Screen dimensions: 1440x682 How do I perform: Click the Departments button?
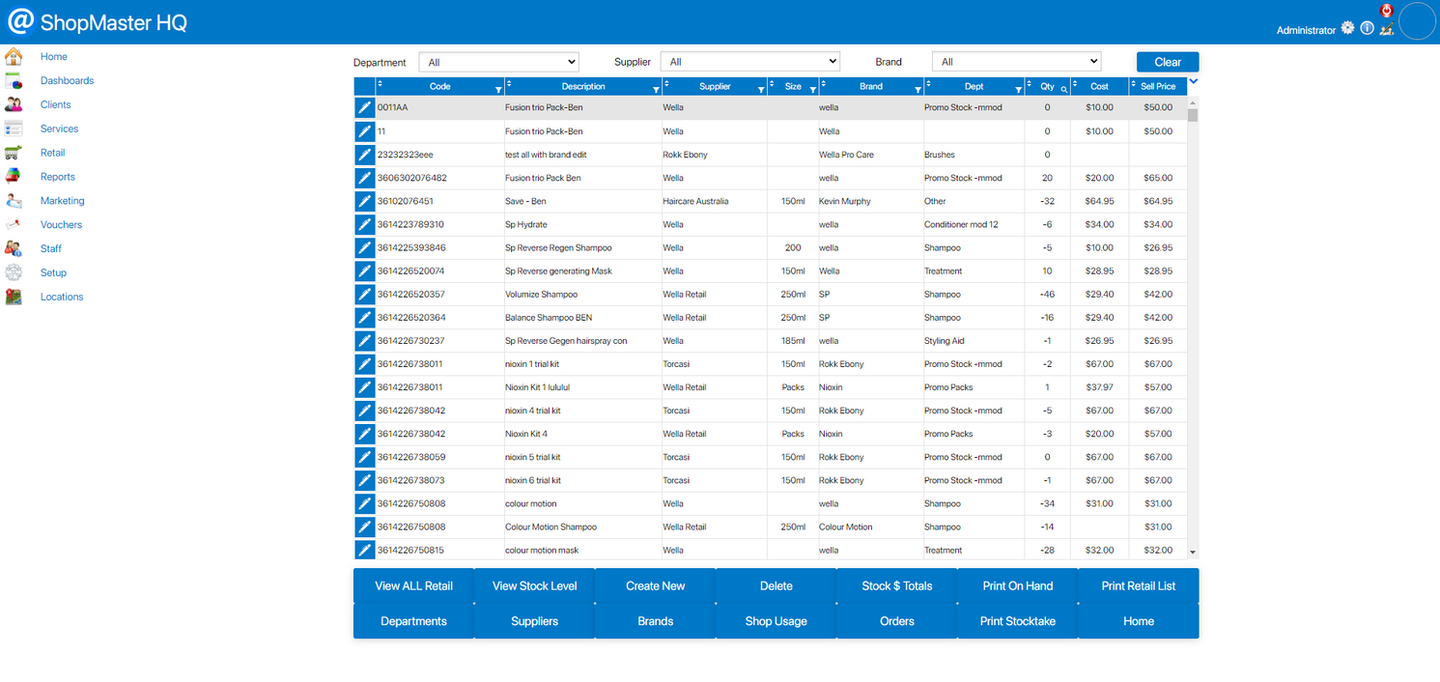414,621
